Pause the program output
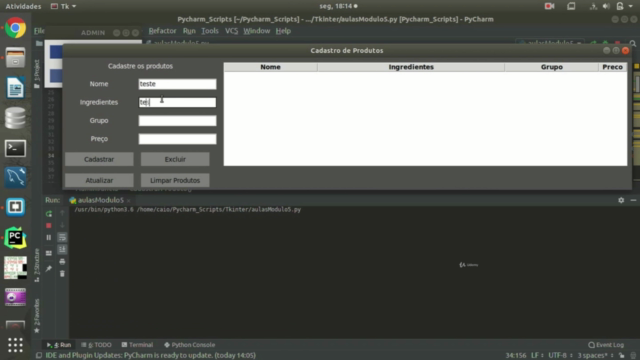The image size is (640, 360). pyautogui.click(x=49, y=237)
